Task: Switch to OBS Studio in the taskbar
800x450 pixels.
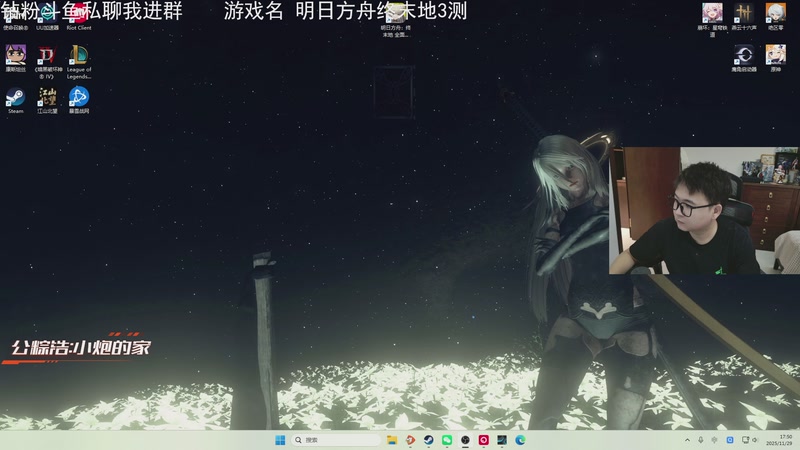Action: click(465, 440)
